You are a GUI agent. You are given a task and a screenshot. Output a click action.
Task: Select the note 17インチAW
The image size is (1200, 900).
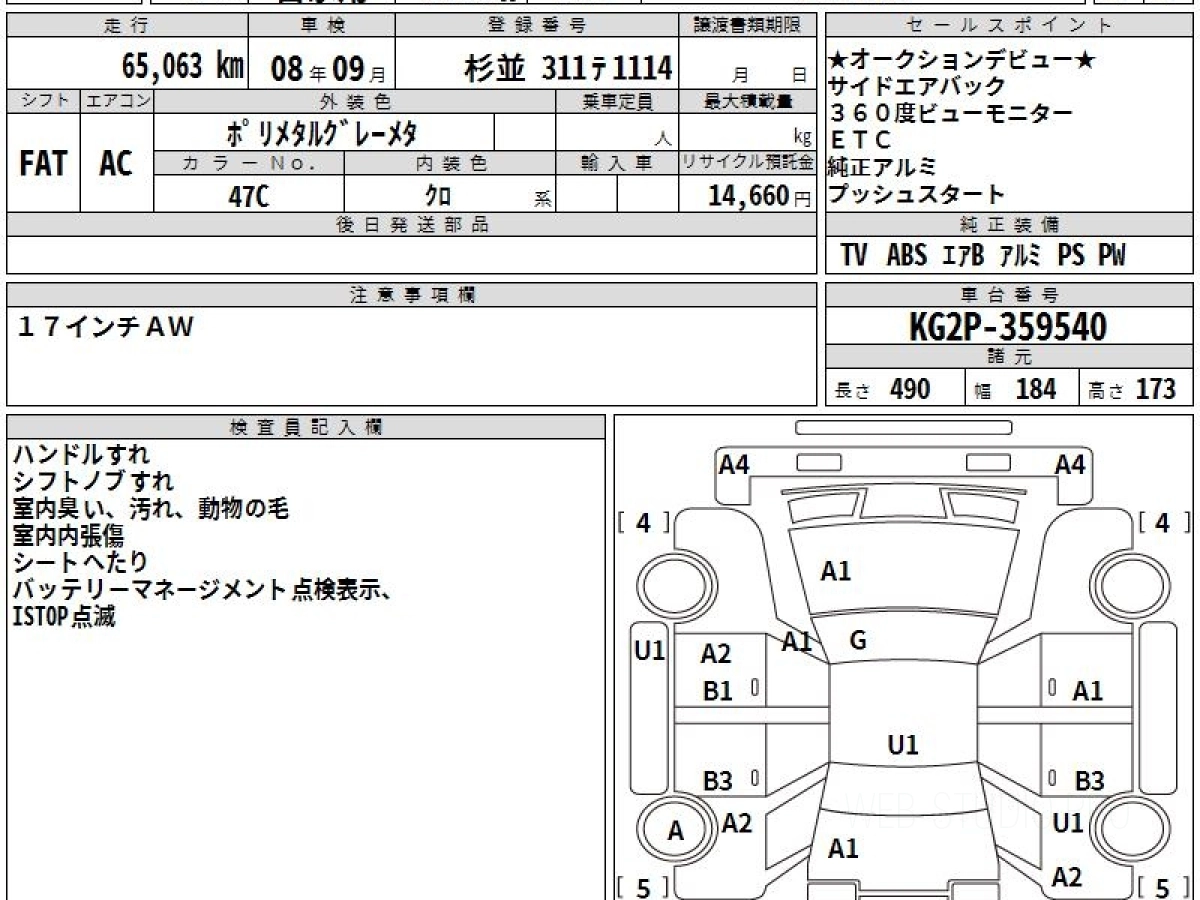pos(106,326)
